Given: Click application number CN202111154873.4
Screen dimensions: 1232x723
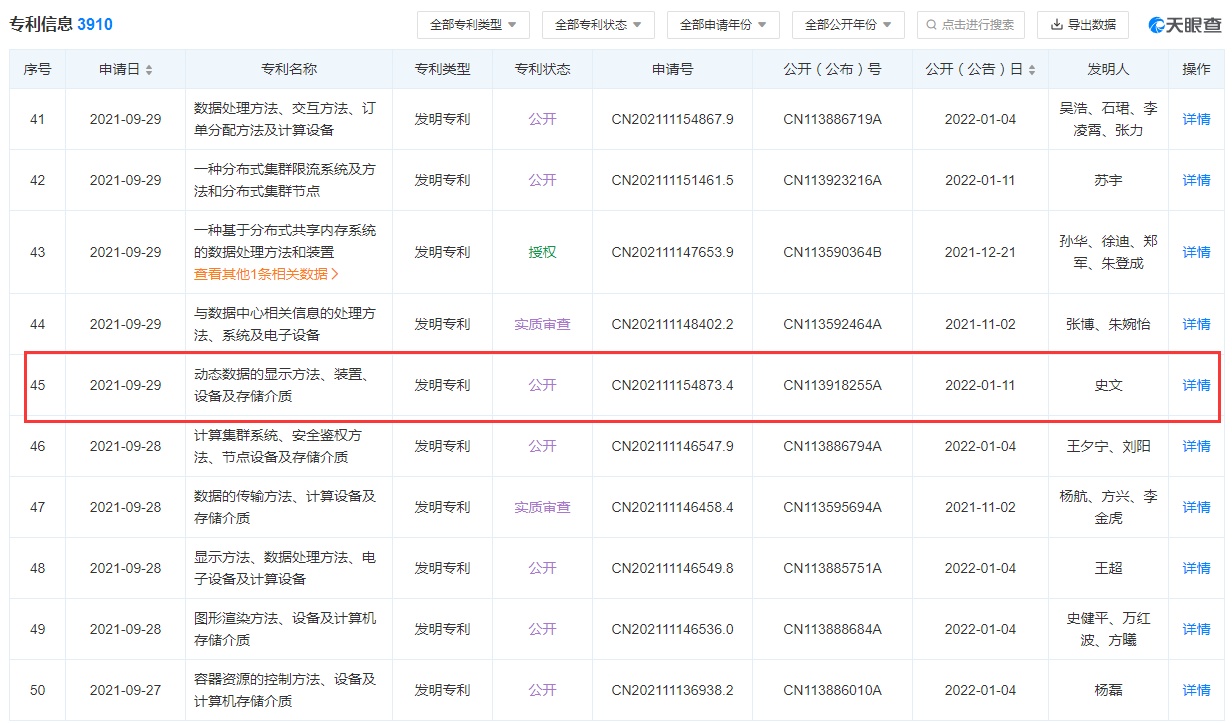Looking at the screenshot, I should 672,385.
